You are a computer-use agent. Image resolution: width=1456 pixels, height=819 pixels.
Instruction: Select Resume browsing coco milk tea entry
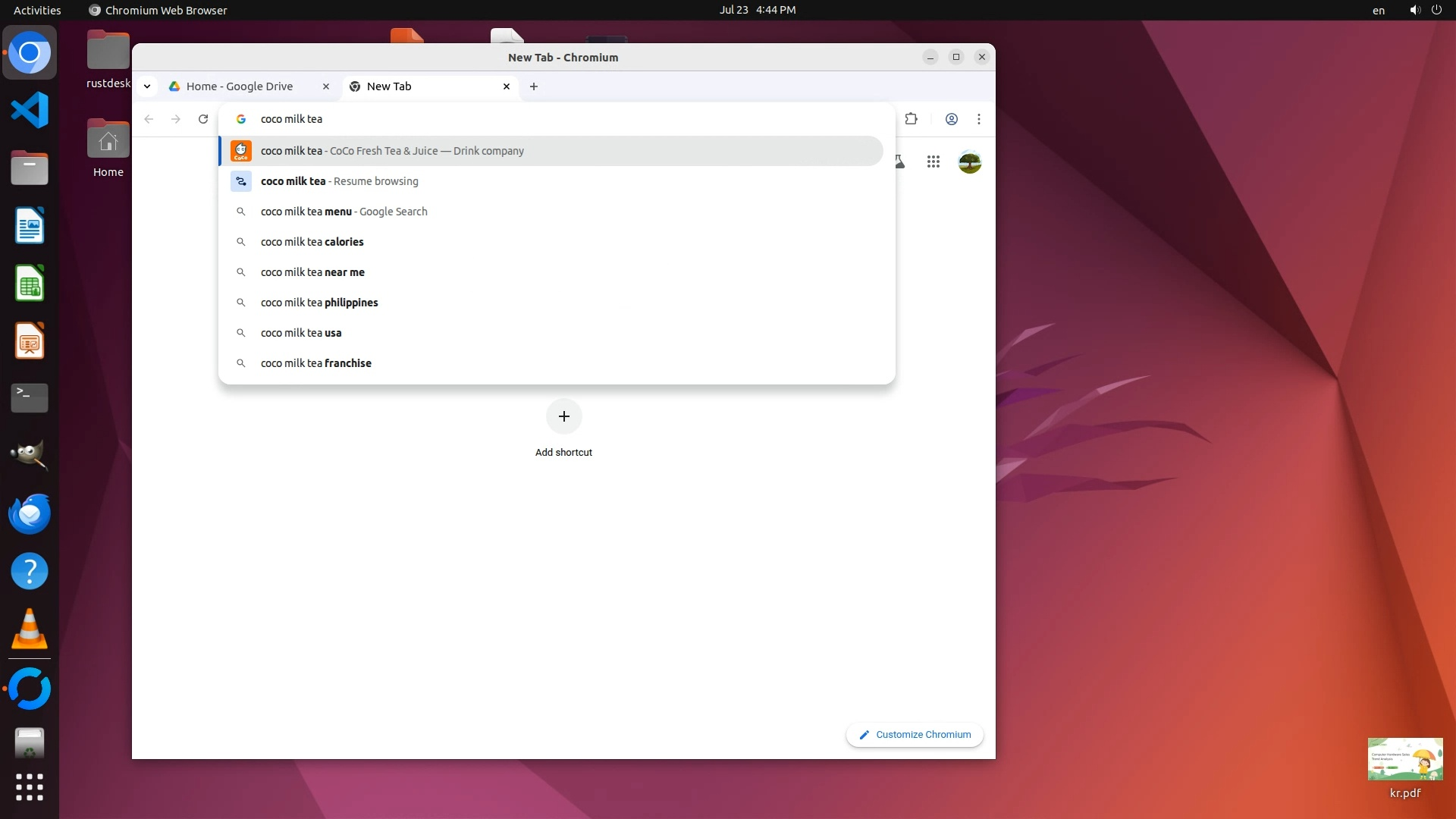[x=339, y=181]
